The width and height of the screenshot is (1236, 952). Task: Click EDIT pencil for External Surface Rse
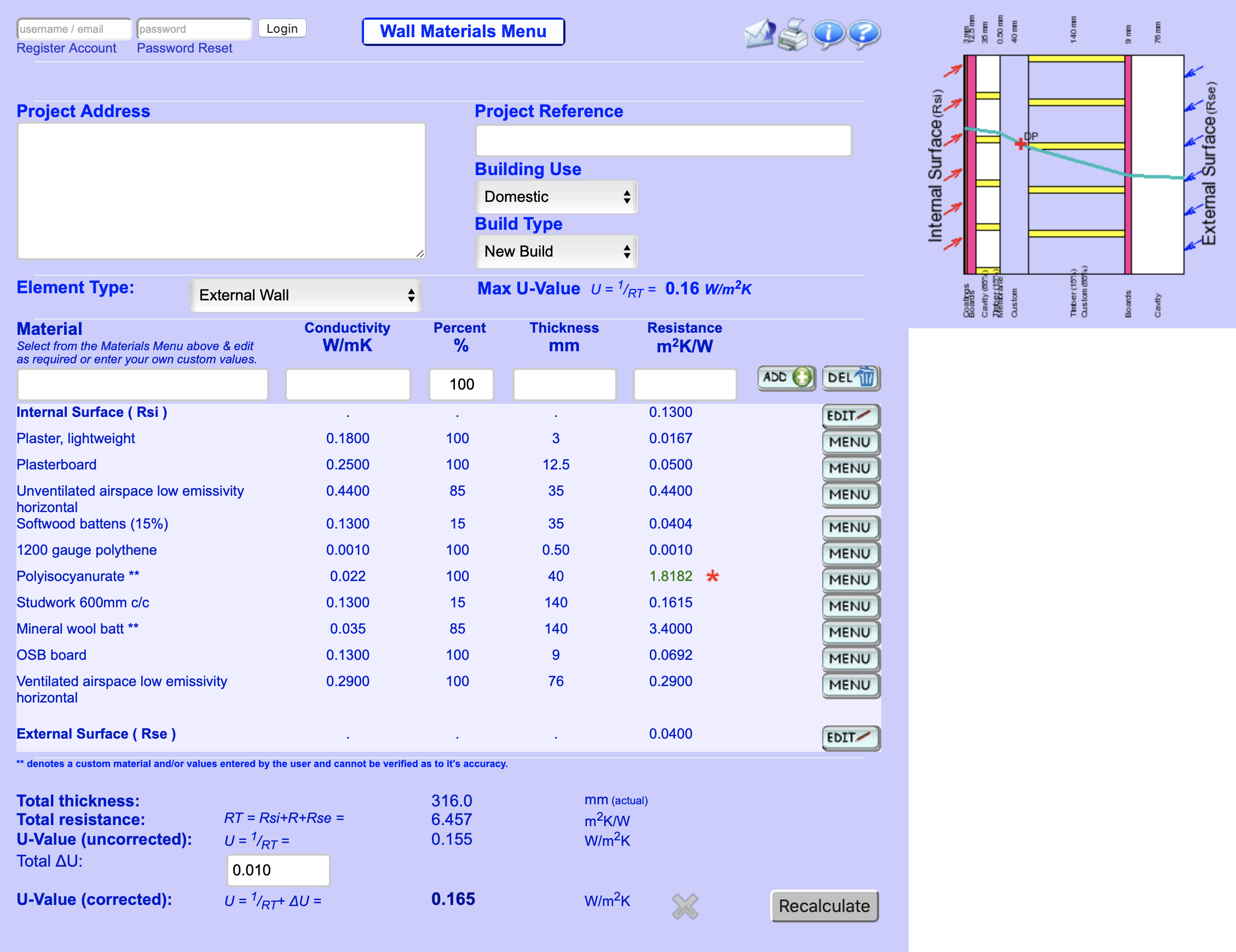(x=851, y=738)
